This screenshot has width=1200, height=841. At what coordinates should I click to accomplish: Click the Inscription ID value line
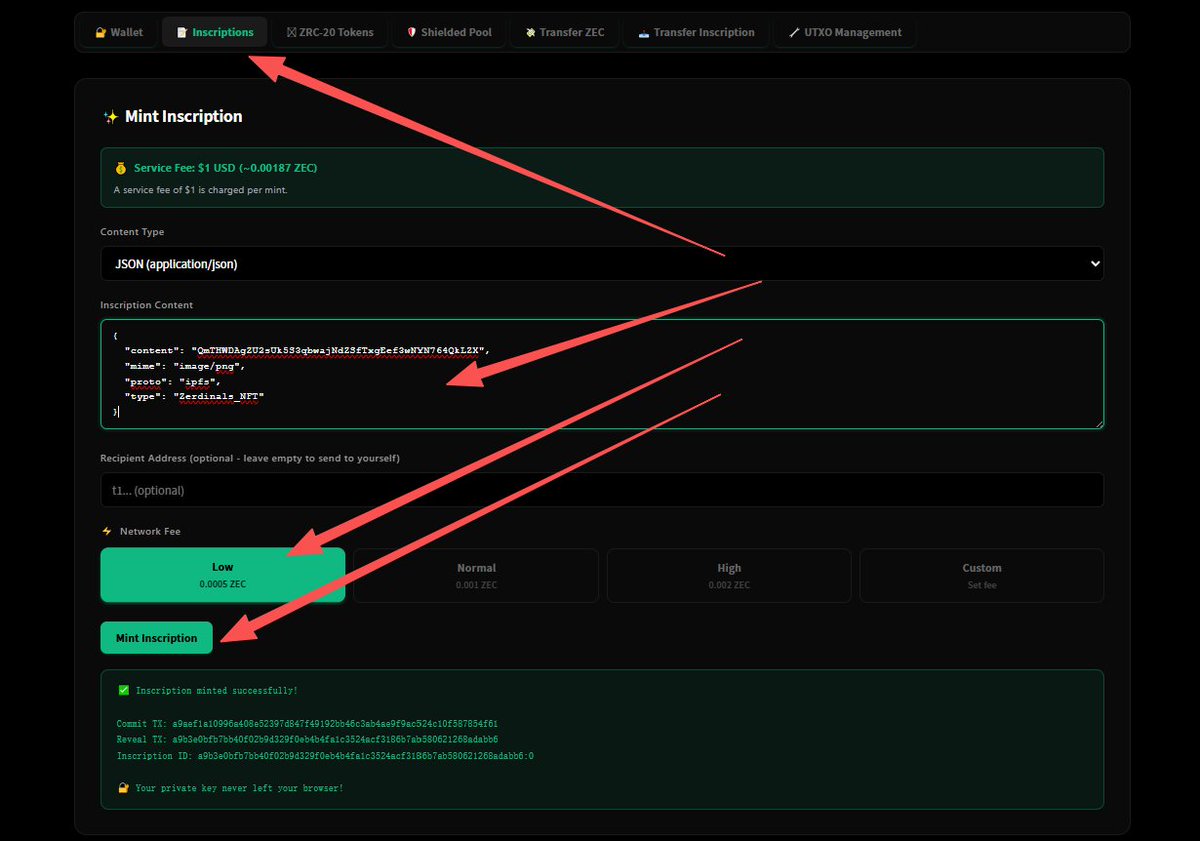pos(325,756)
